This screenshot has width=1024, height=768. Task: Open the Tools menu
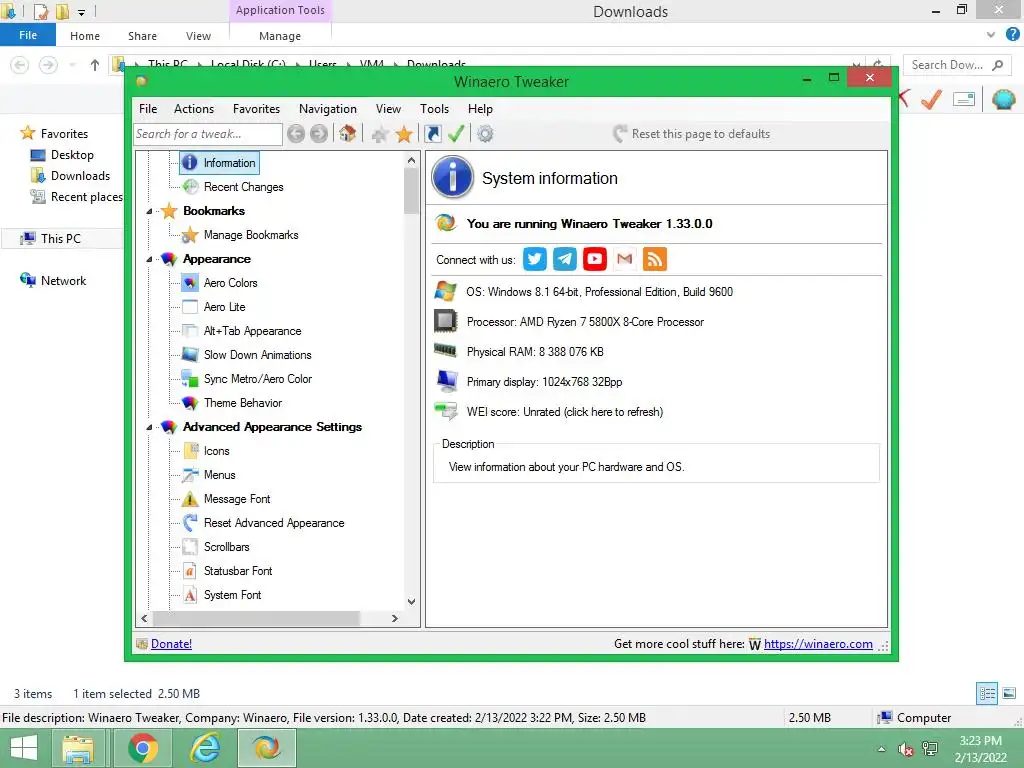(x=434, y=109)
